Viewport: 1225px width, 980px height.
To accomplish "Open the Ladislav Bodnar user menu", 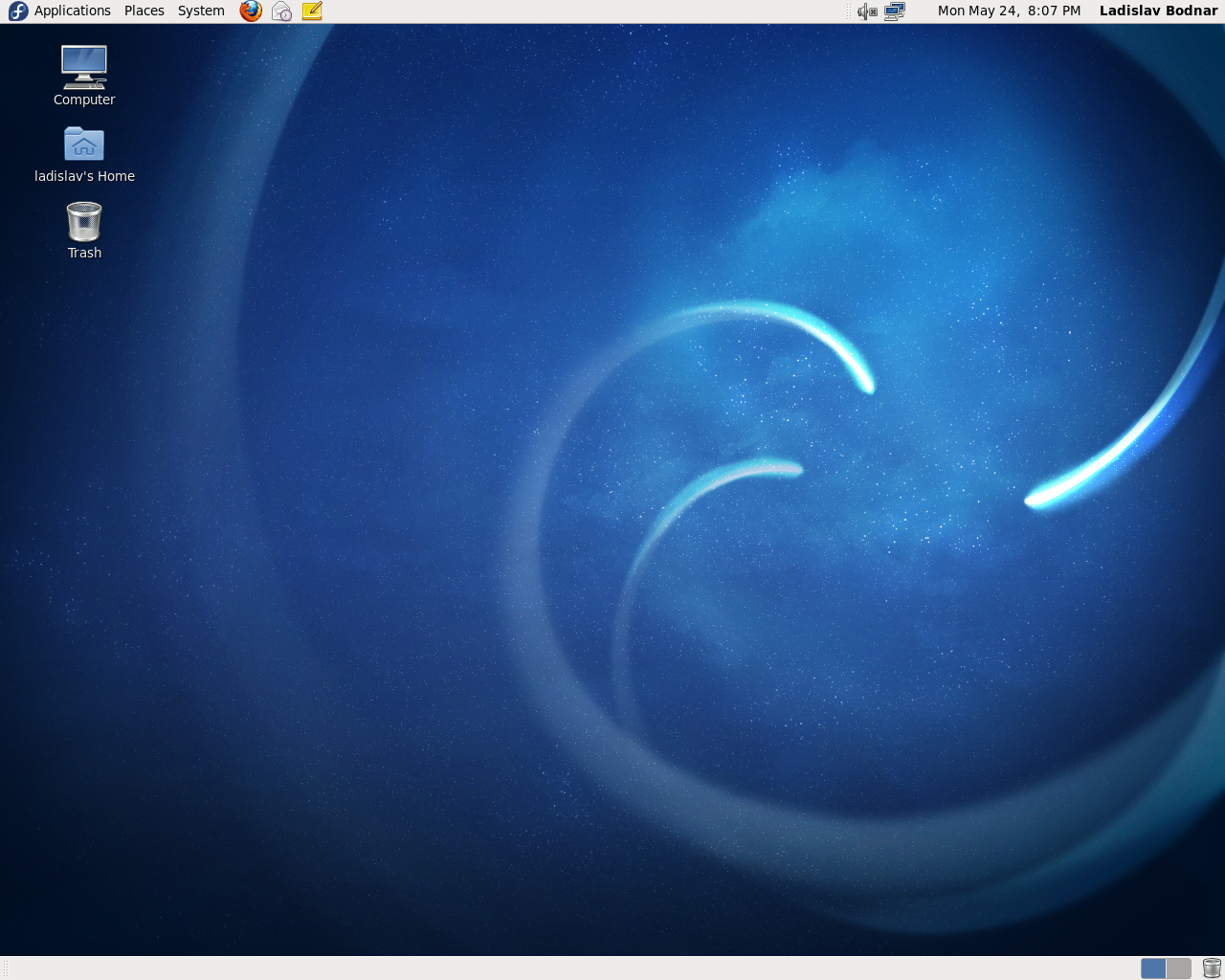I will 1158,11.
